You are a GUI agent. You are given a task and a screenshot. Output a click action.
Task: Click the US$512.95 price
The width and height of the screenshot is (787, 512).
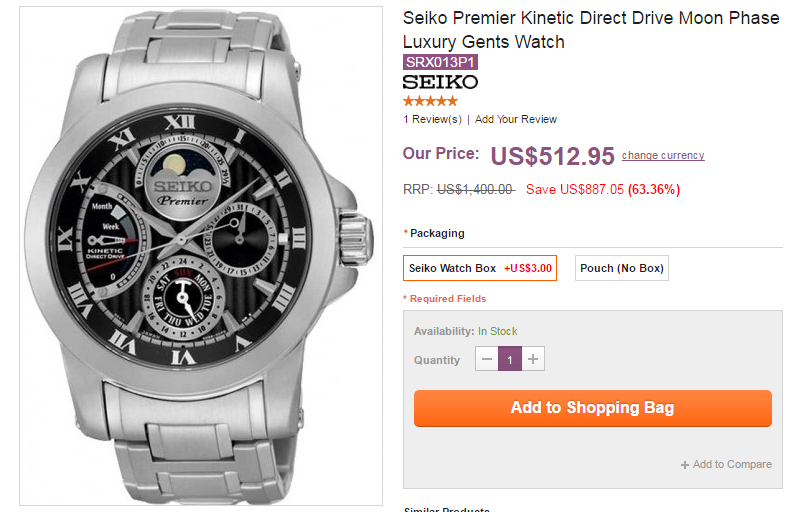552,156
